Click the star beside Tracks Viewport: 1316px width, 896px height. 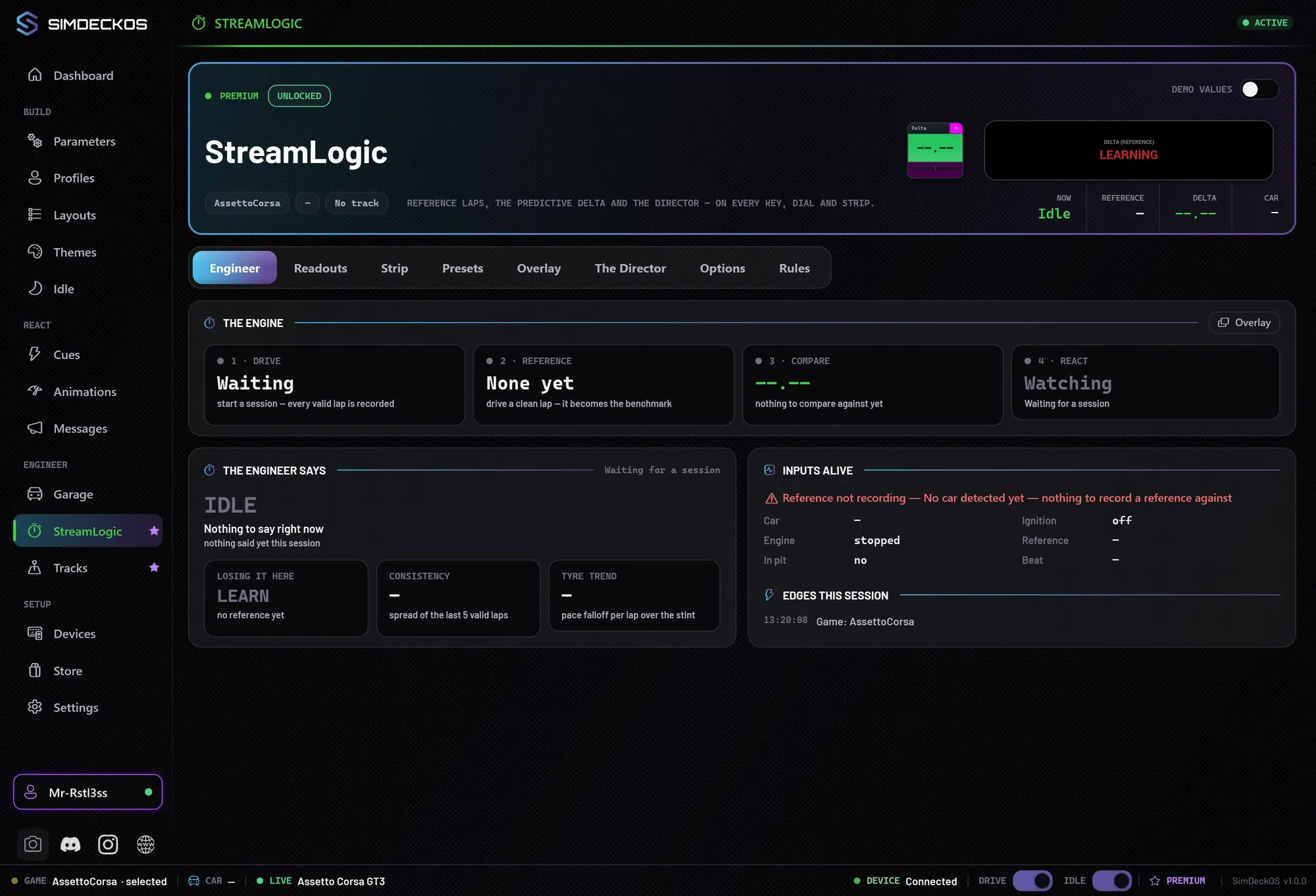coord(154,567)
